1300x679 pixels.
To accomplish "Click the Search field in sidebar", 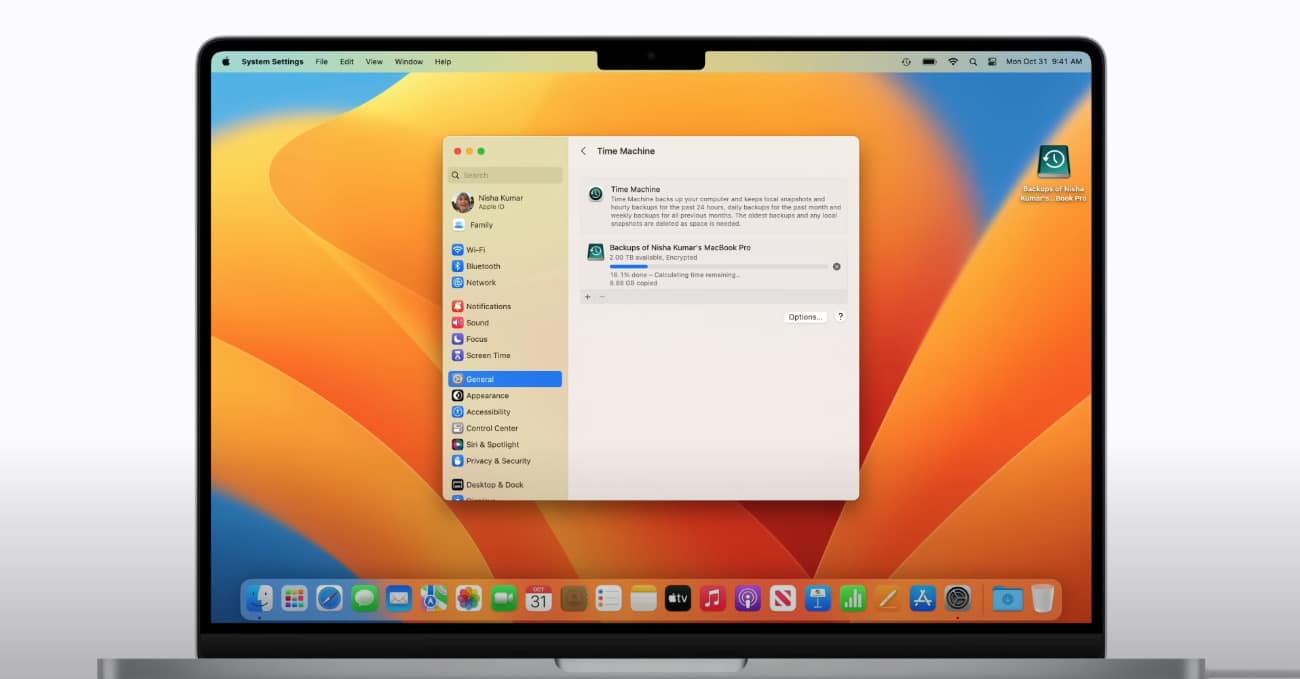I will 505,175.
